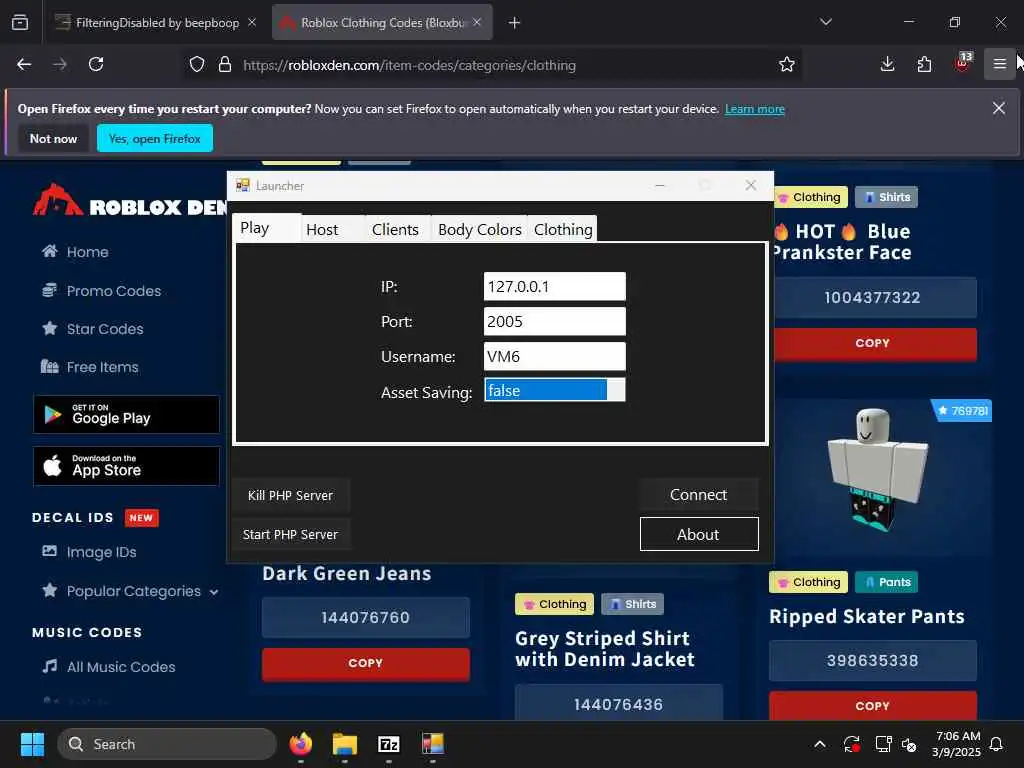
Task: Click the Windows taskbar Search box
Action: point(167,744)
